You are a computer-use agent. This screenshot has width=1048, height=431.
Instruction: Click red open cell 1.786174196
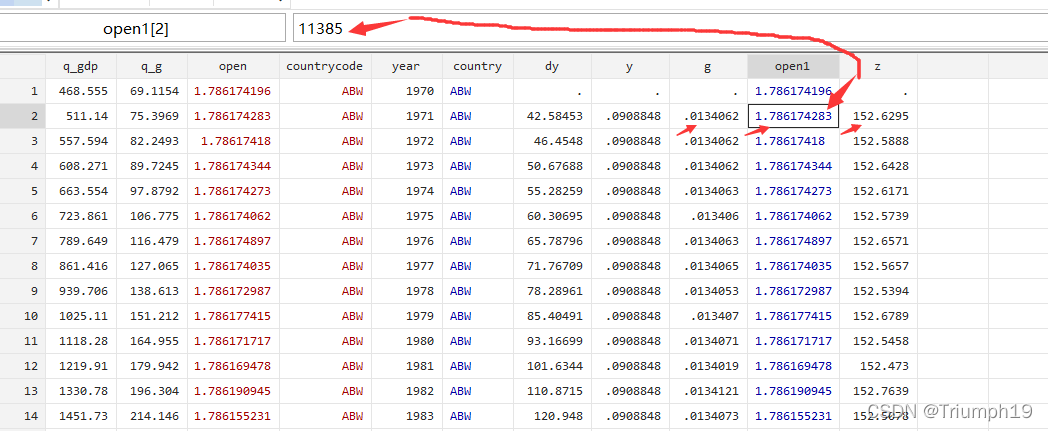[233, 92]
